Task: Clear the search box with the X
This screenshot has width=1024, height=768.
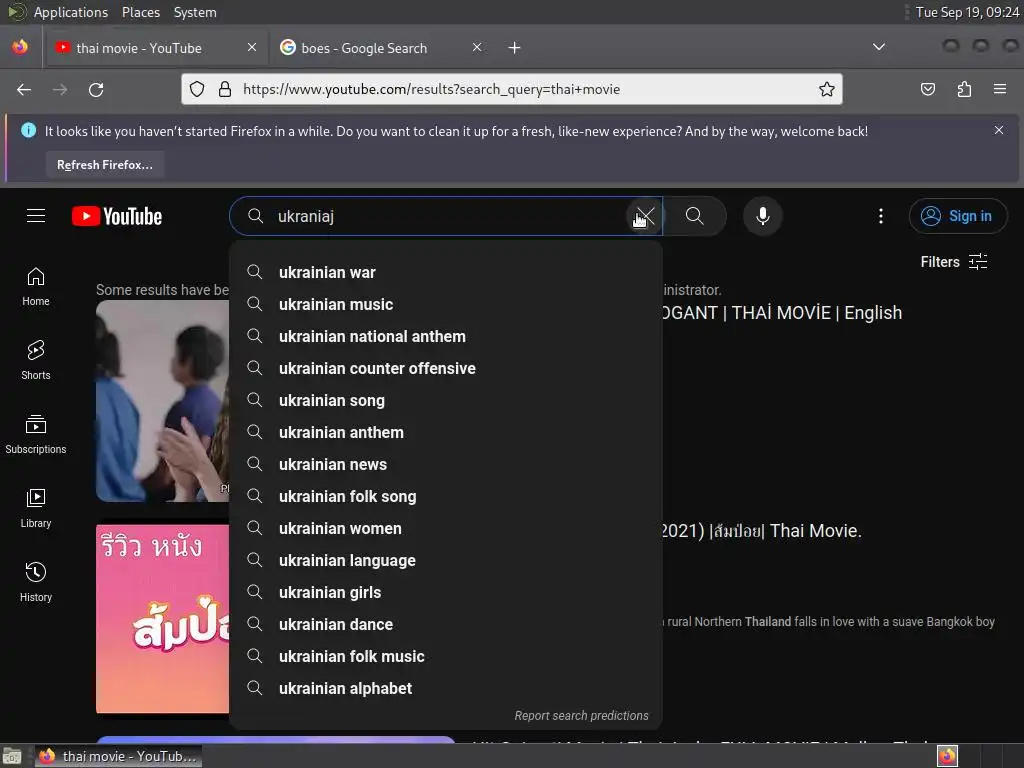Action: coord(645,216)
